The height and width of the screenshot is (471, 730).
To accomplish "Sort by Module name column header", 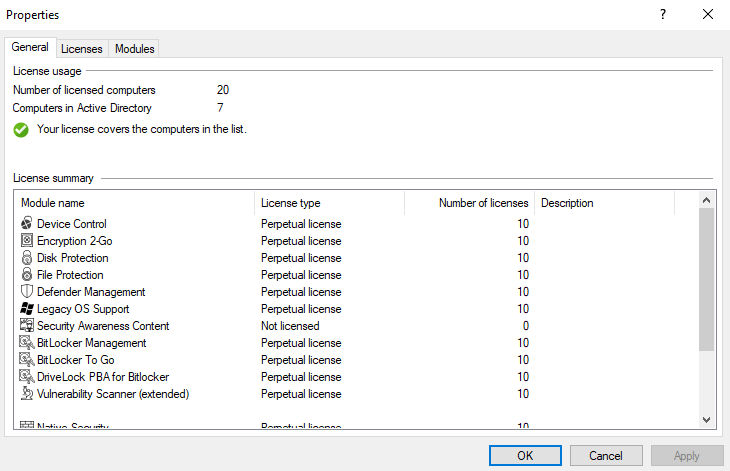I will coord(135,203).
